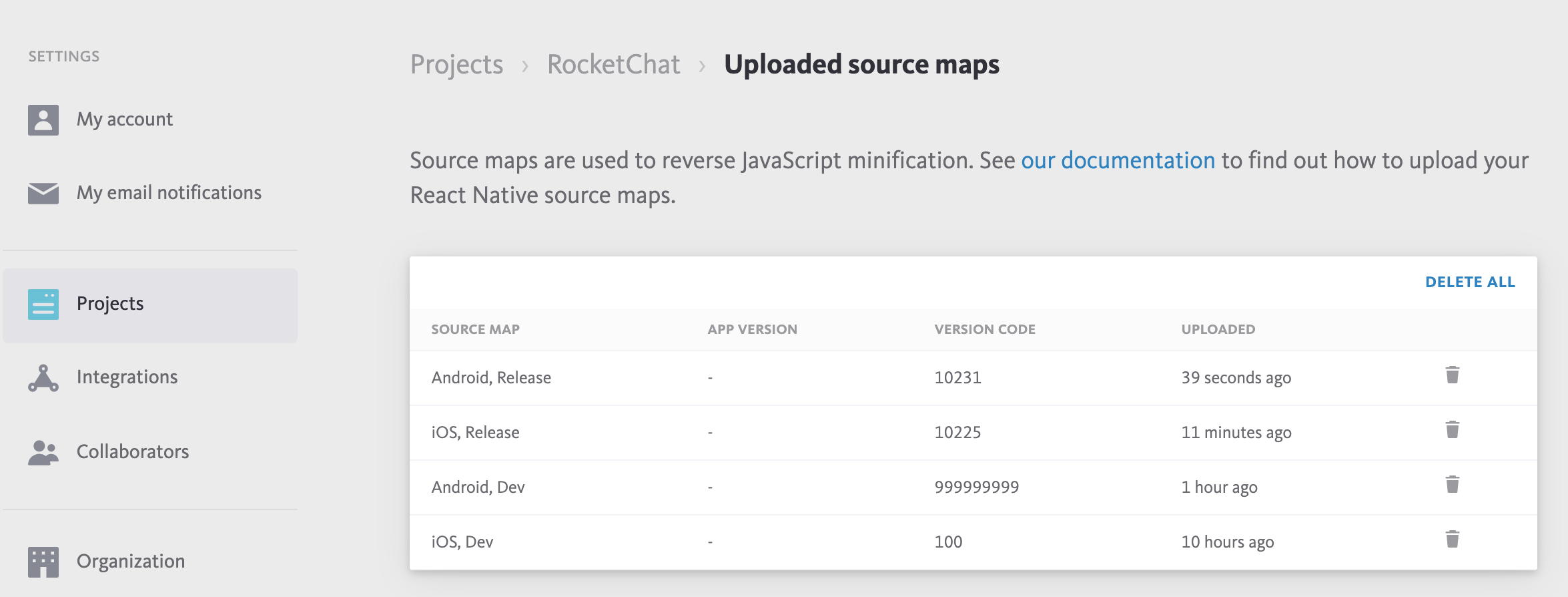Click the Integrations sidebar icon

click(43, 378)
